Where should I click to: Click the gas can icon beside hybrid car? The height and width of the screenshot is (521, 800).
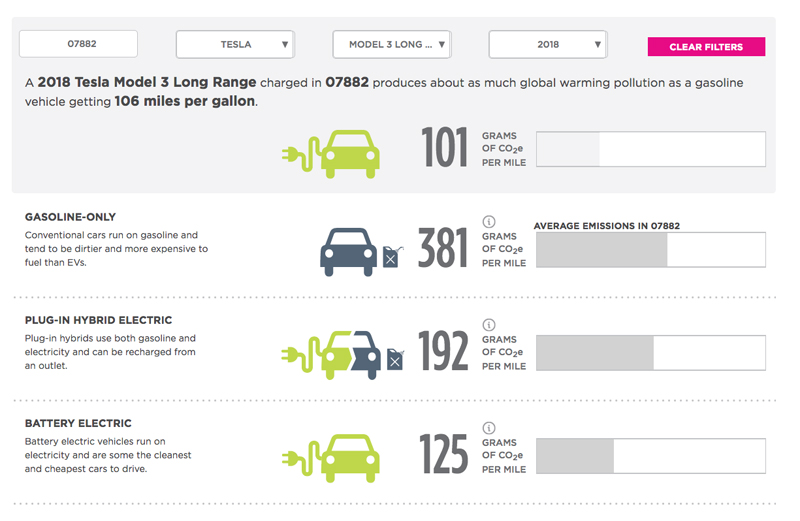[395, 359]
